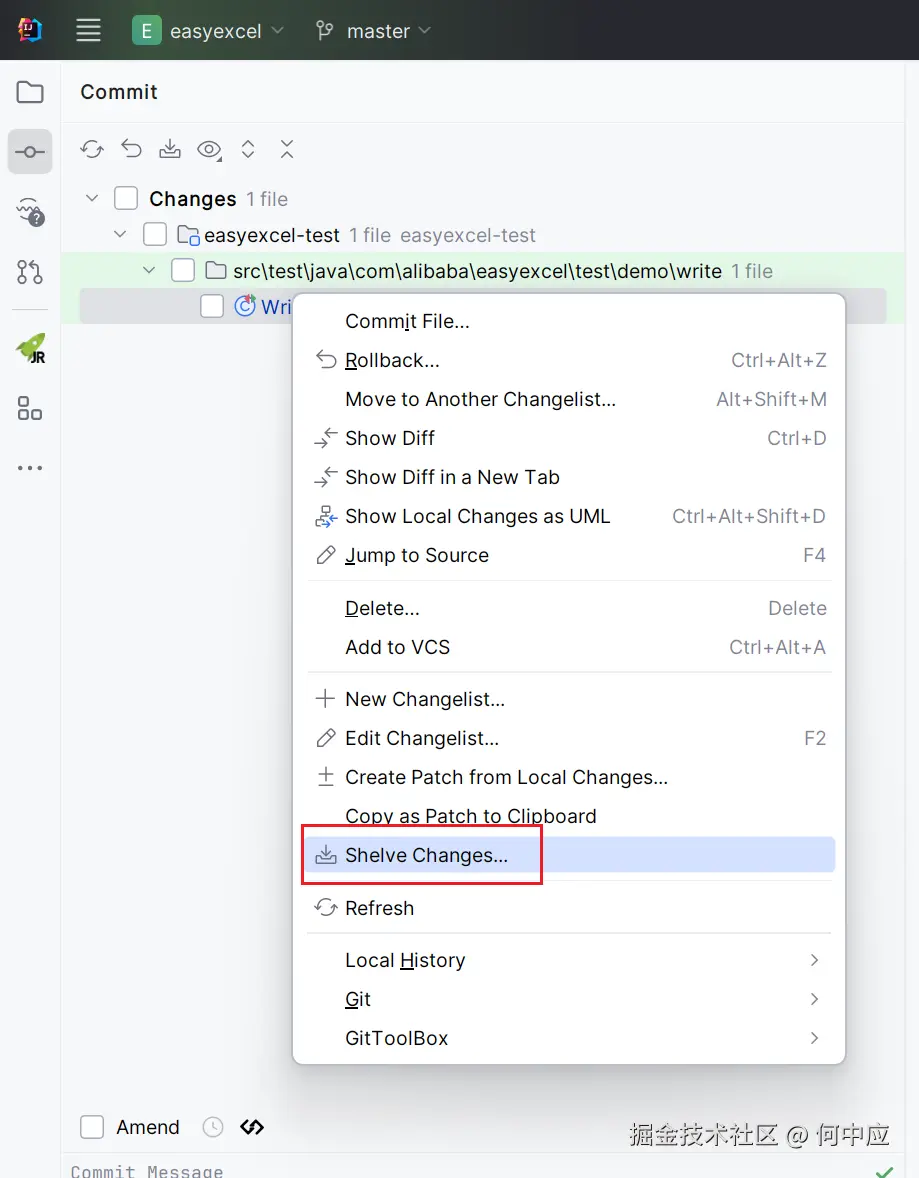Click the easyexcel project E badge

[x=147, y=31]
